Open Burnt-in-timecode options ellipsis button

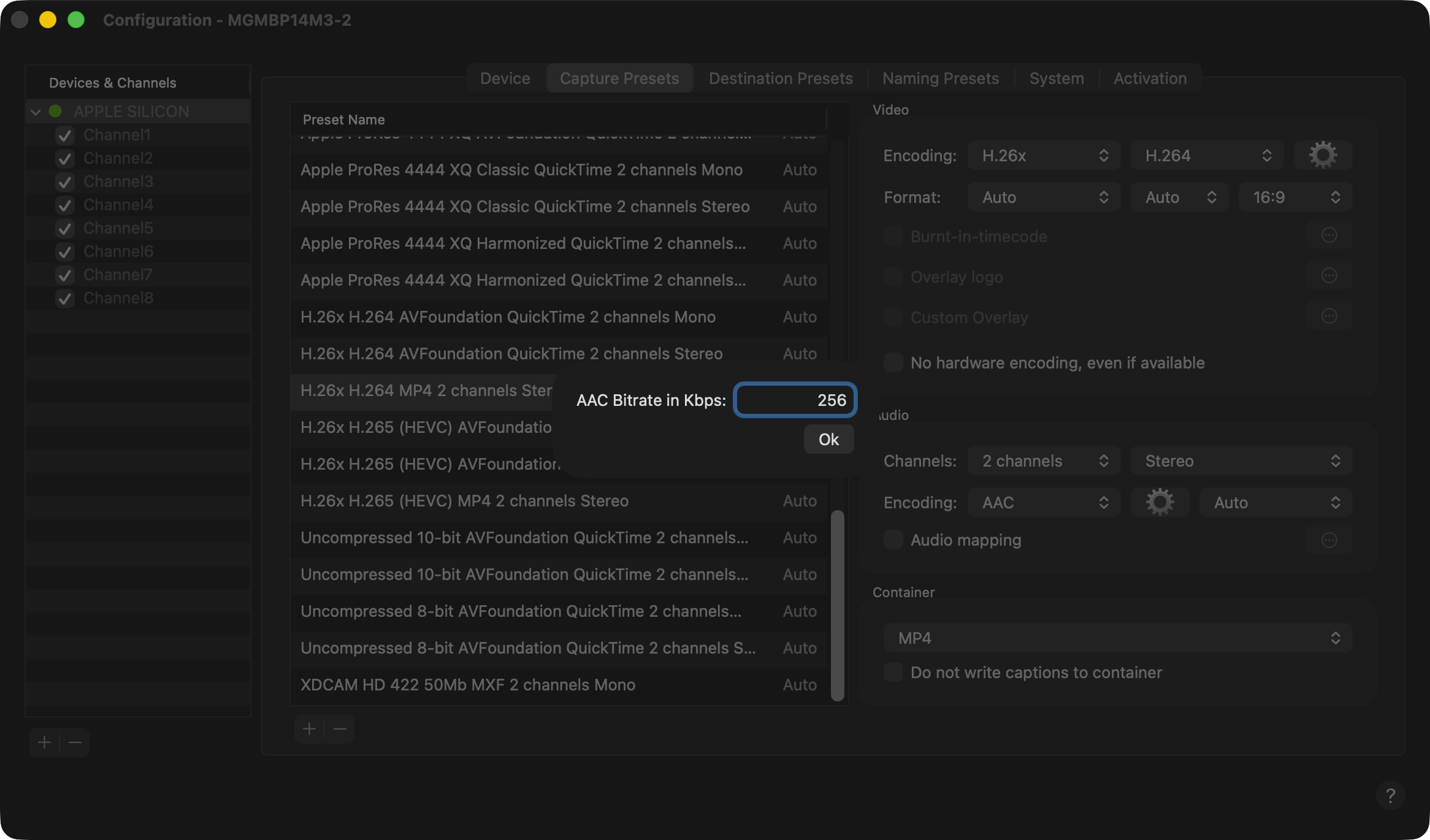click(1329, 235)
